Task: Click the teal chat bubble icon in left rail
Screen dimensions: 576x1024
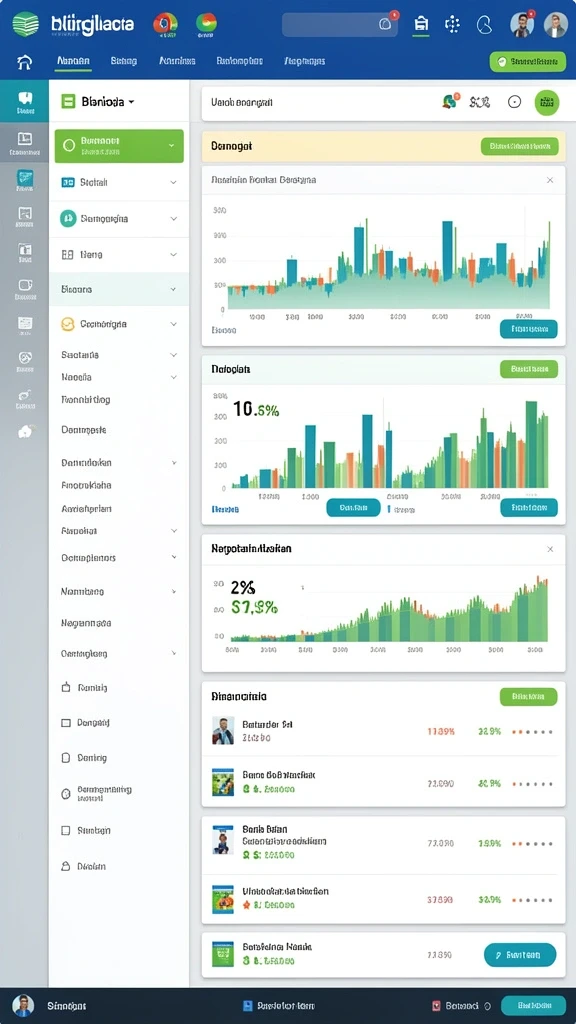Action: [x=25, y=103]
